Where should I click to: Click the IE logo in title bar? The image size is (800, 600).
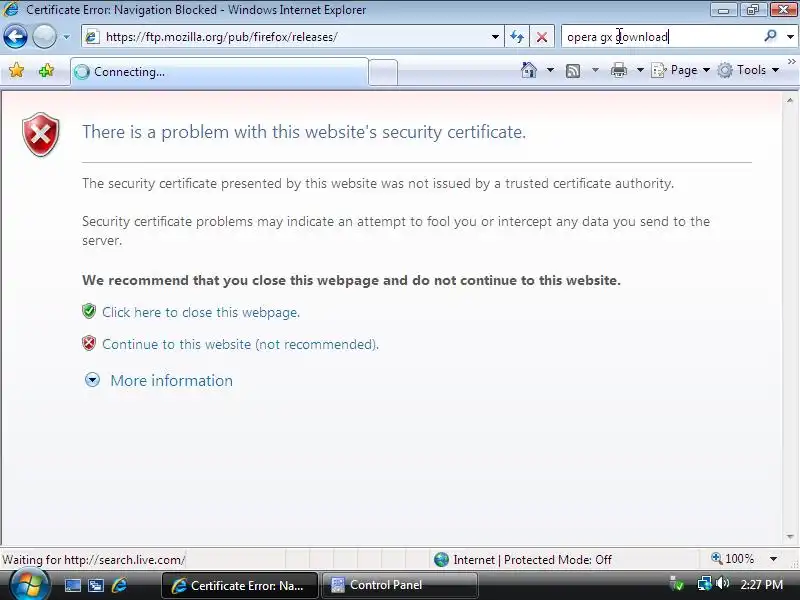[11, 9]
